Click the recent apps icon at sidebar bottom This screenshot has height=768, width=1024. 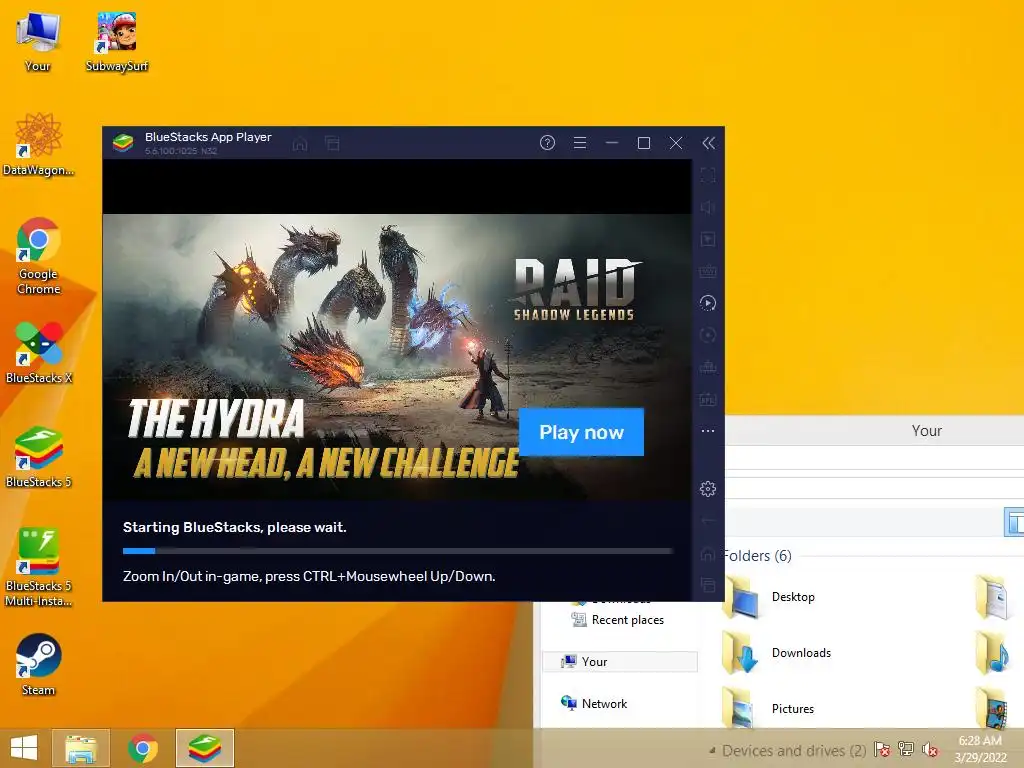click(708, 585)
